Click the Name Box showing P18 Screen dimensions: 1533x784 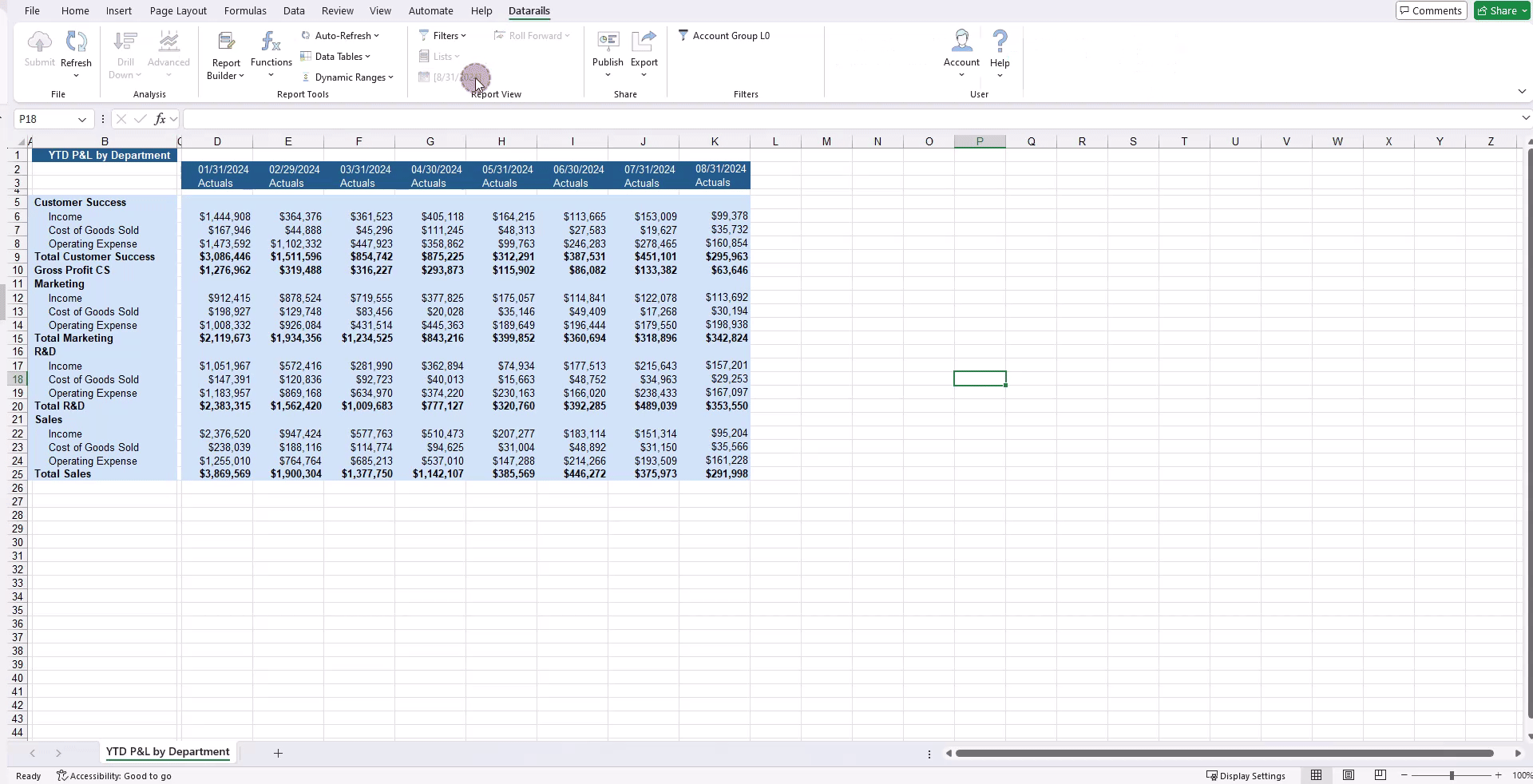coord(46,119)
